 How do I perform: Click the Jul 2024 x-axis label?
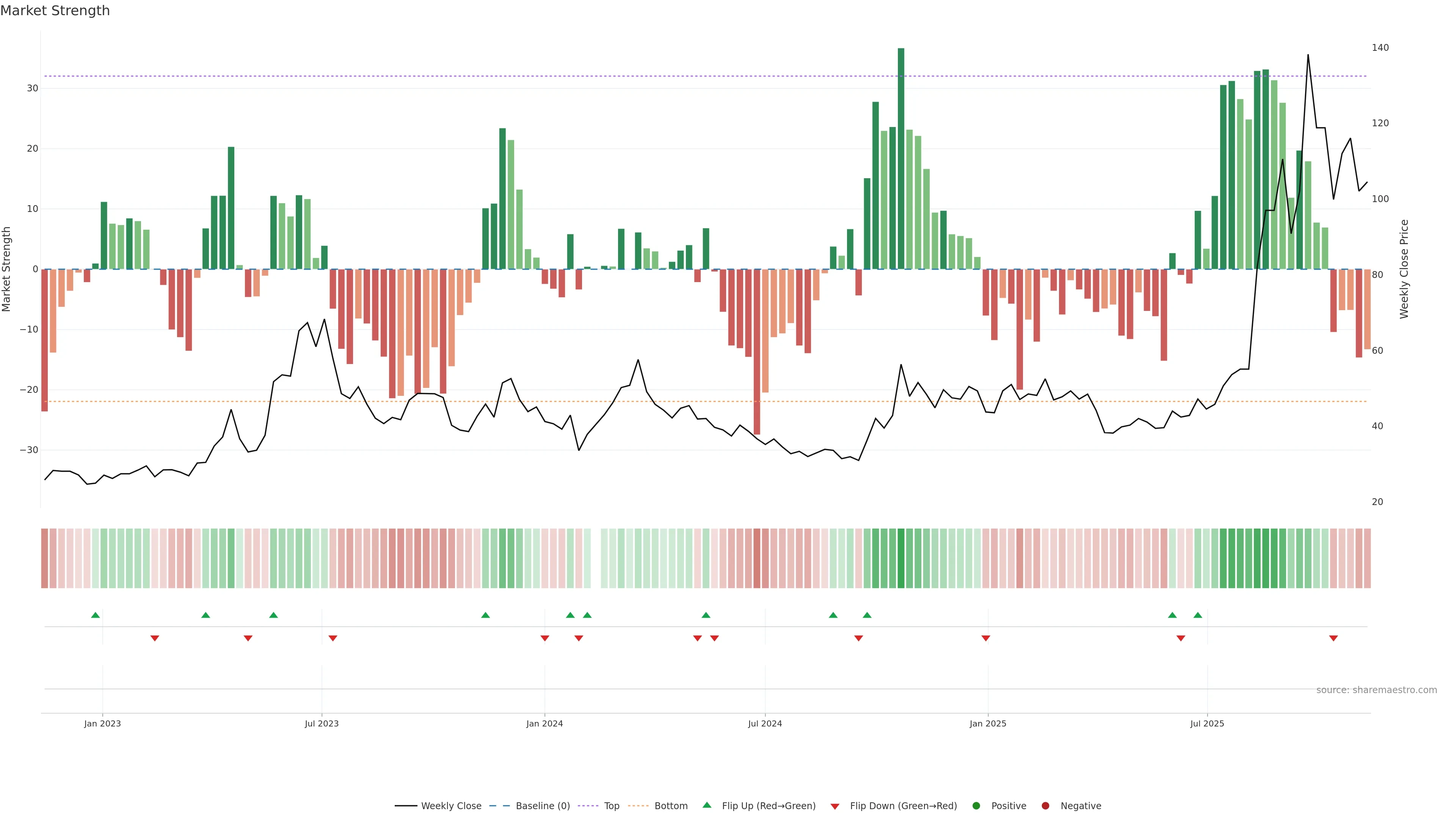tap(765, 723)
